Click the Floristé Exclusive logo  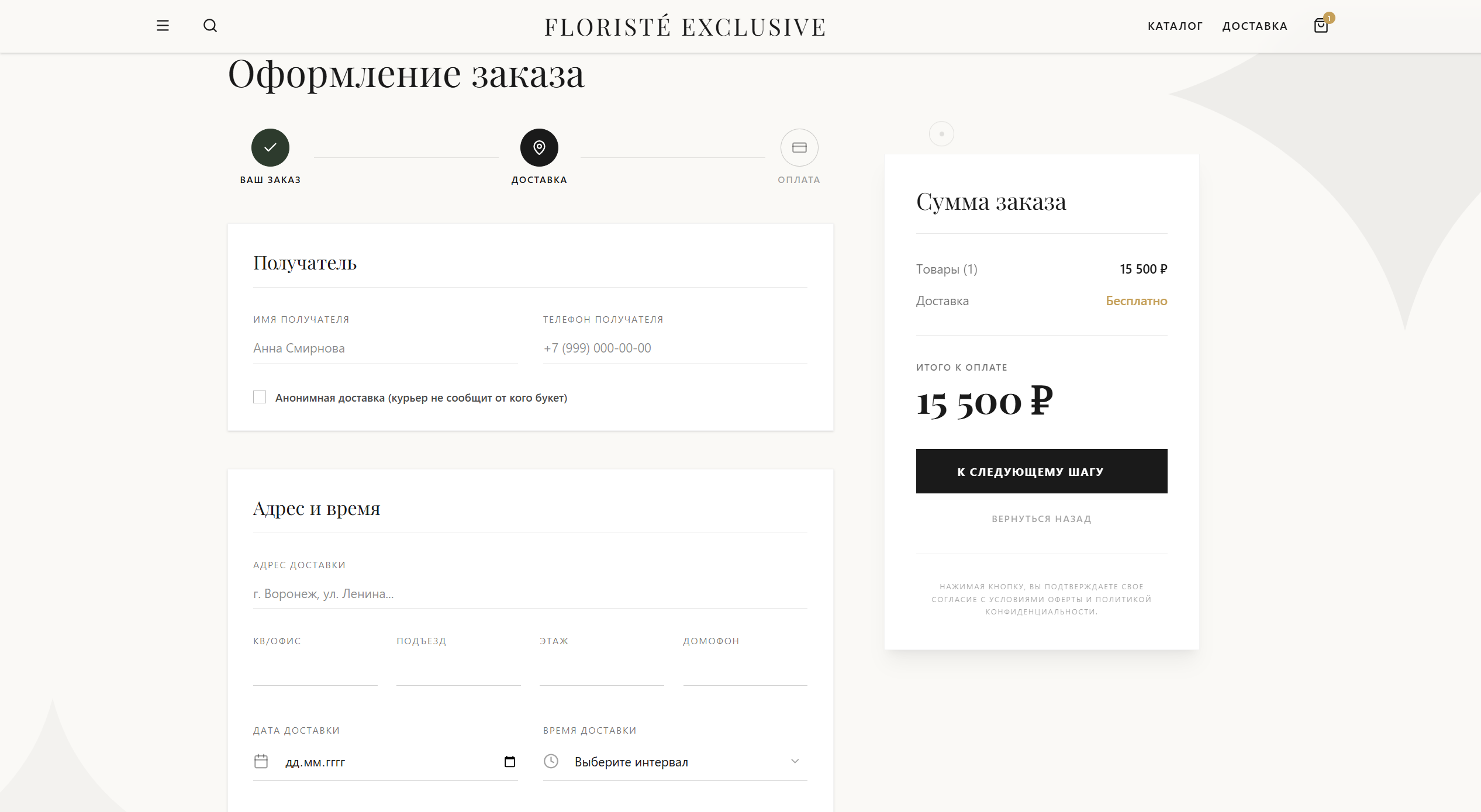coord(685,27)
